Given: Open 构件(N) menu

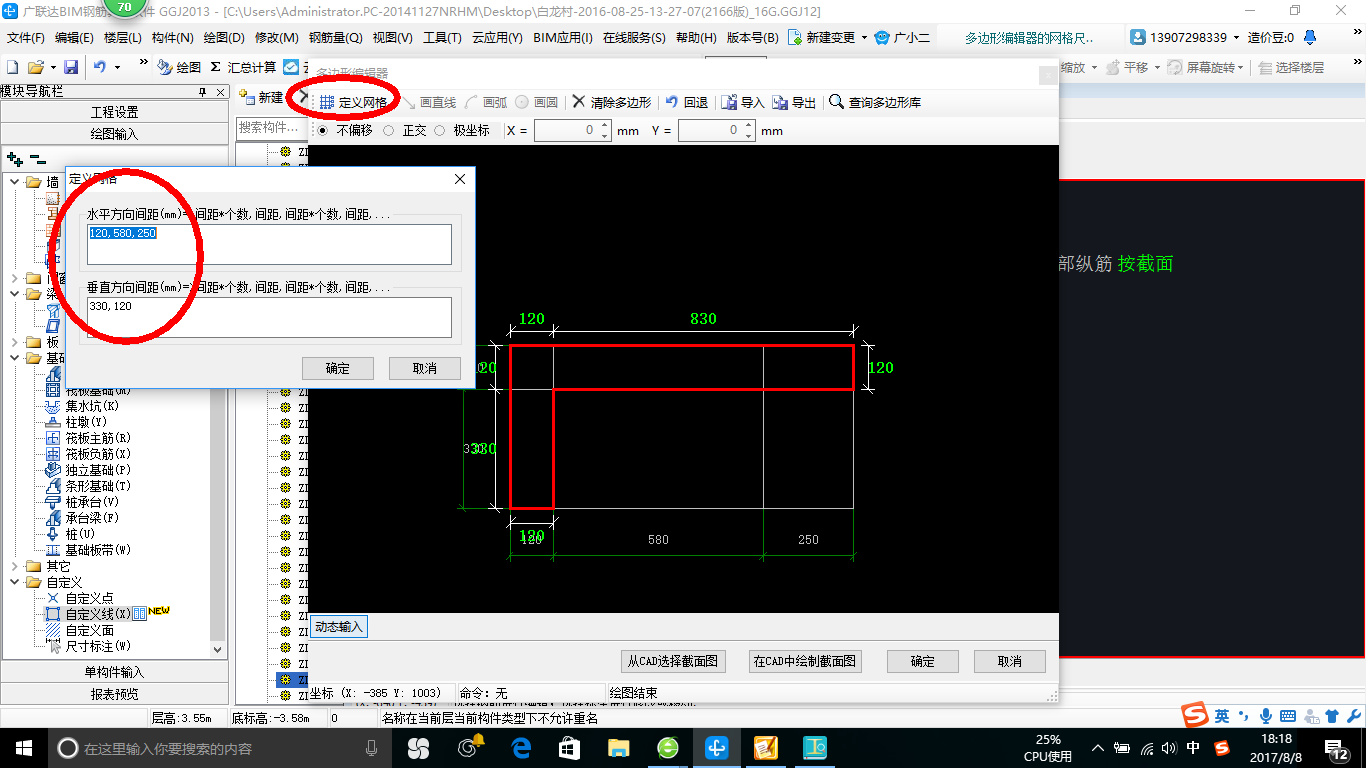Looking at the screenshot, I should (172, 37).
